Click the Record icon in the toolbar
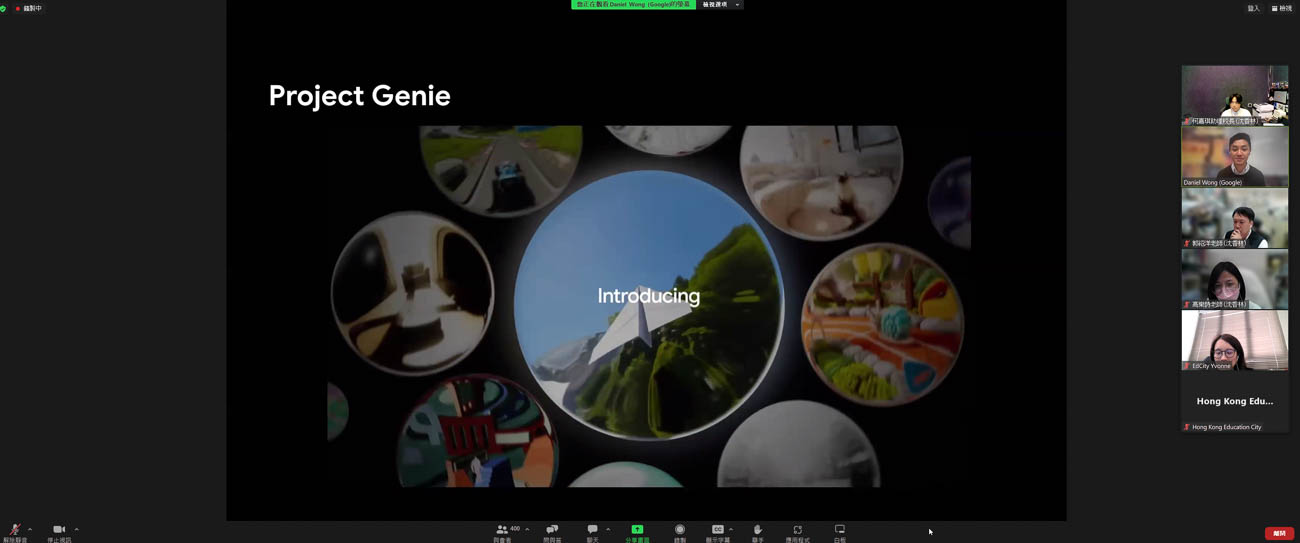The width and height of the screenshot is (1300, 543). 680,529
